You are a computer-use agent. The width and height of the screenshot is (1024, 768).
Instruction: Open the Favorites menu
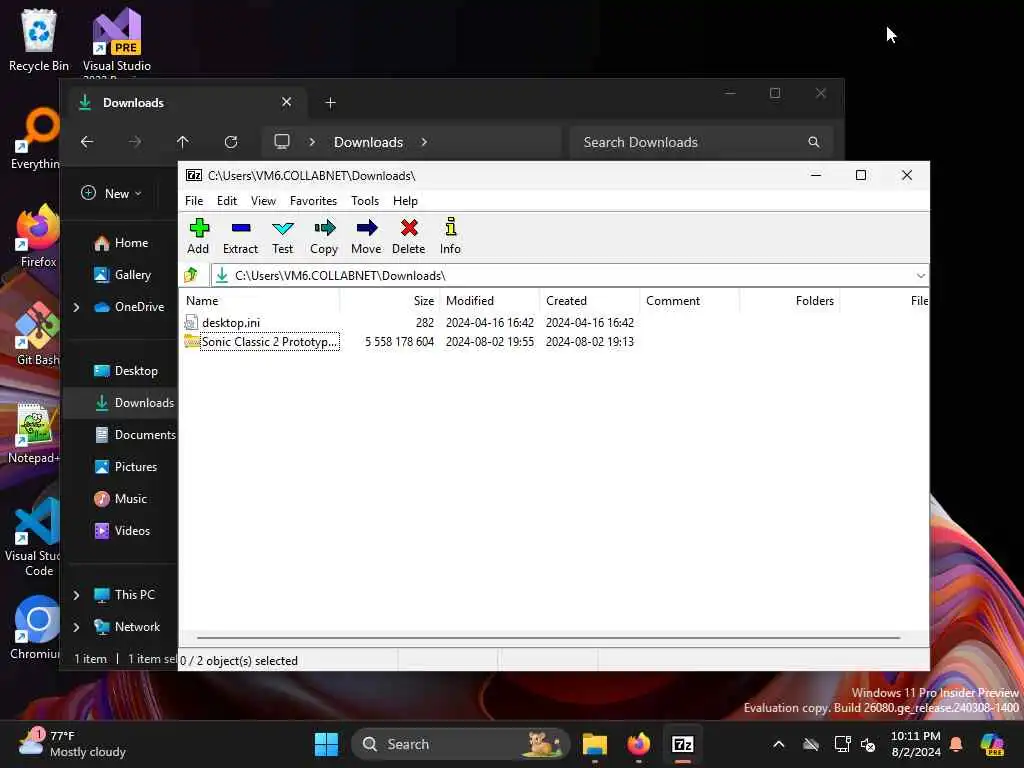click(313, 201)
